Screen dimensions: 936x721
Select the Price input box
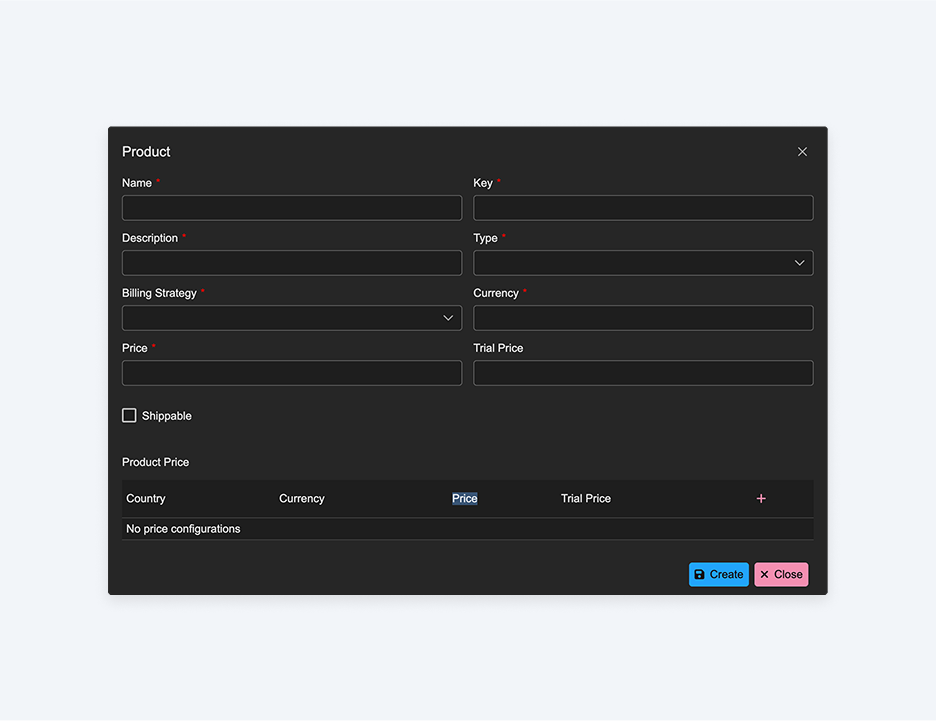click(292, 373)
